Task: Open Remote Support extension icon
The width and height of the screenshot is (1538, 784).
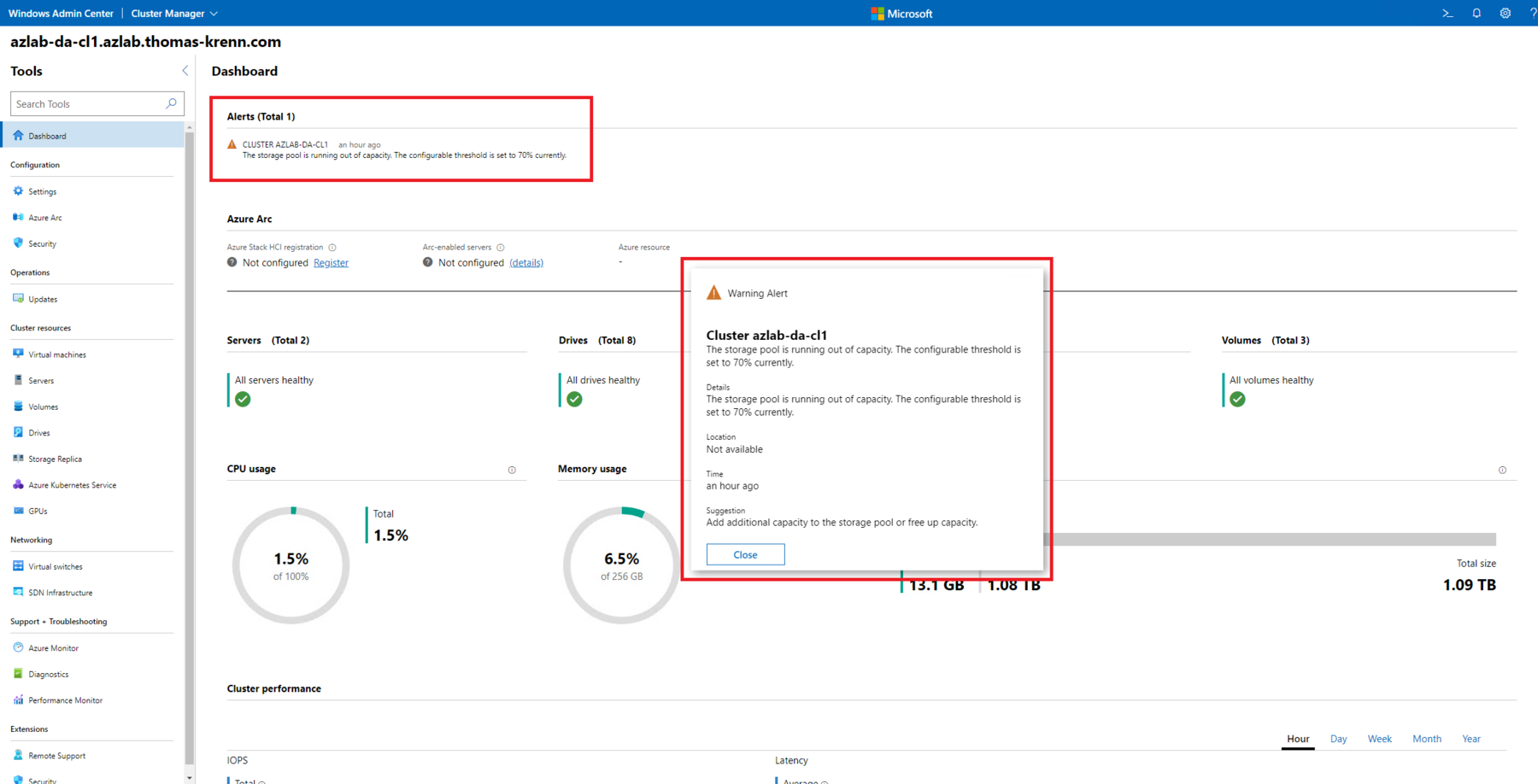Action: point(18,755)
